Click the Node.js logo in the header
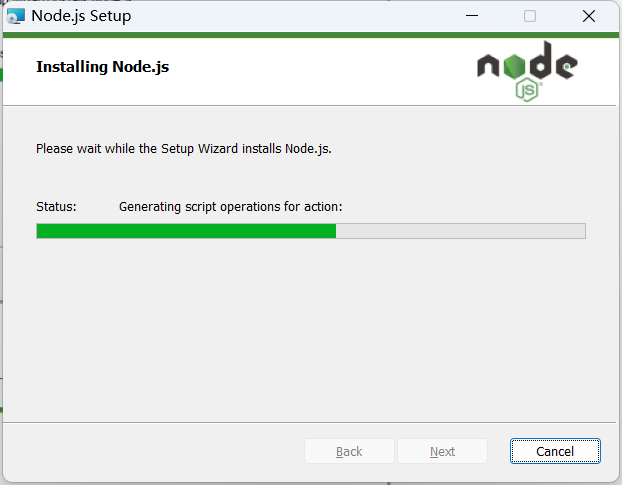 click(527, 71)
